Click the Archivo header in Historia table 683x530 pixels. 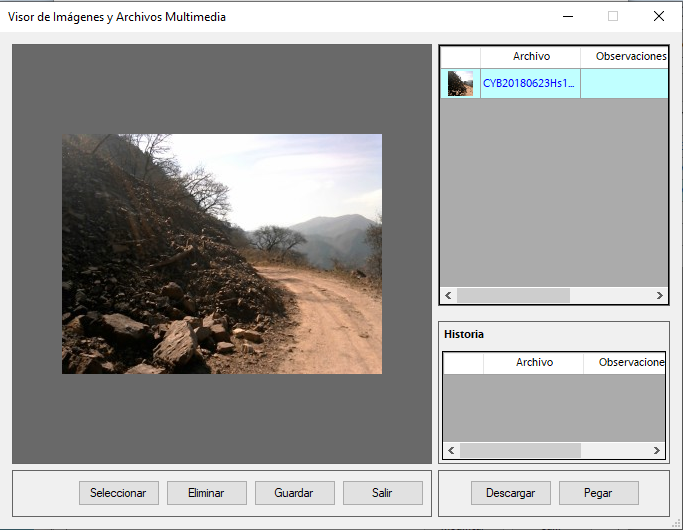click(534, 363)
